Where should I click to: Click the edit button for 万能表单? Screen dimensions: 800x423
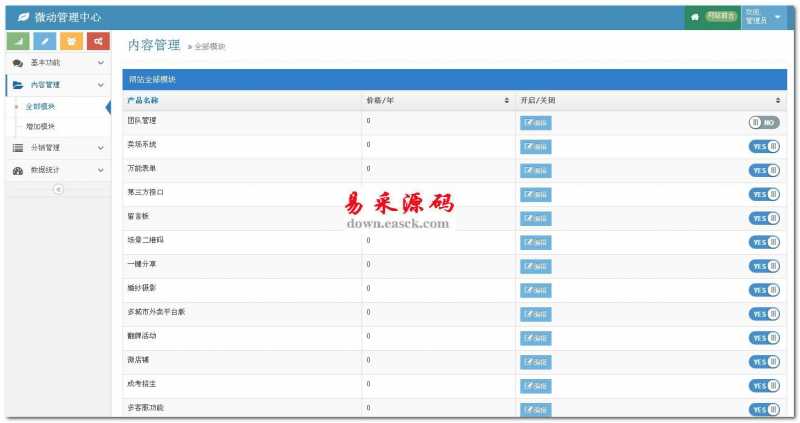(x=535, y=171)
